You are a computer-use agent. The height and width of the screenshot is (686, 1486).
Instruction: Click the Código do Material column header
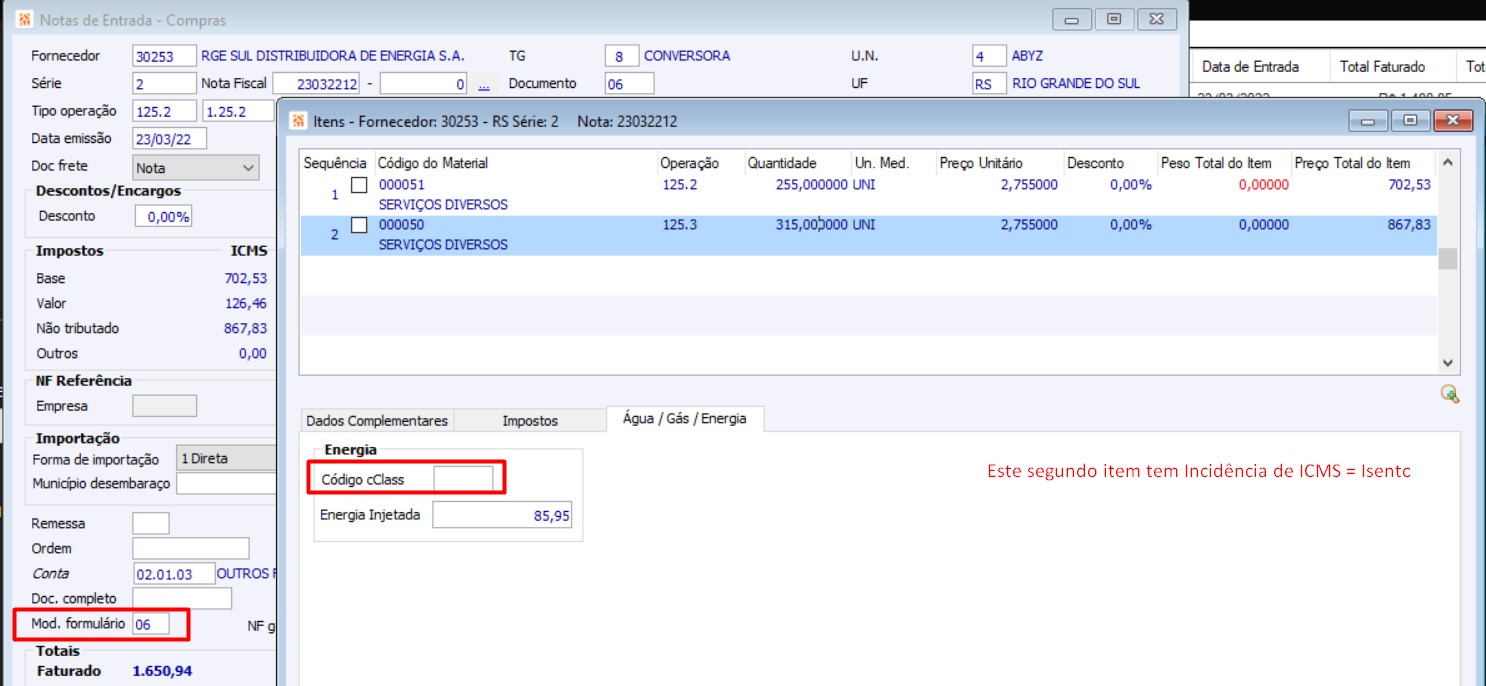click(x=432, y=163)
